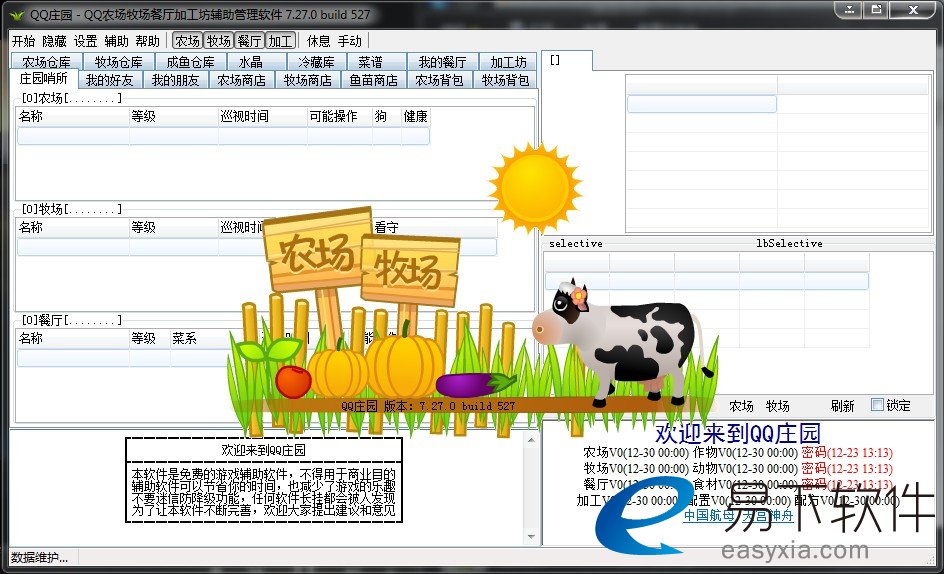
Task: Click the 等级 header in 牧场 list
Action: 173,227
